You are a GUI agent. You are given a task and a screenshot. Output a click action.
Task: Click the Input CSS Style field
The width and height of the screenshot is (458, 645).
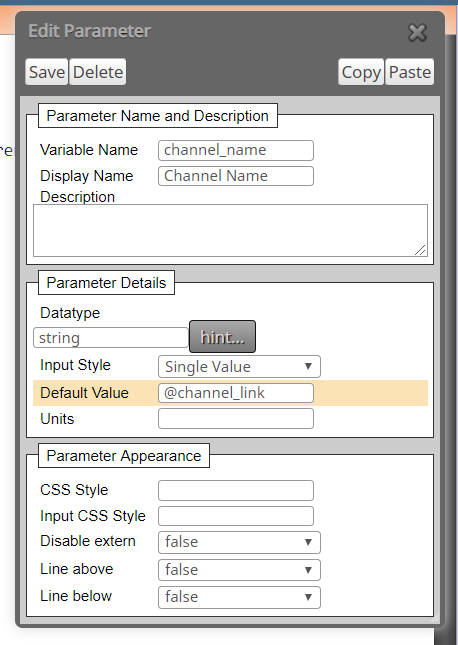pos(236,516)
